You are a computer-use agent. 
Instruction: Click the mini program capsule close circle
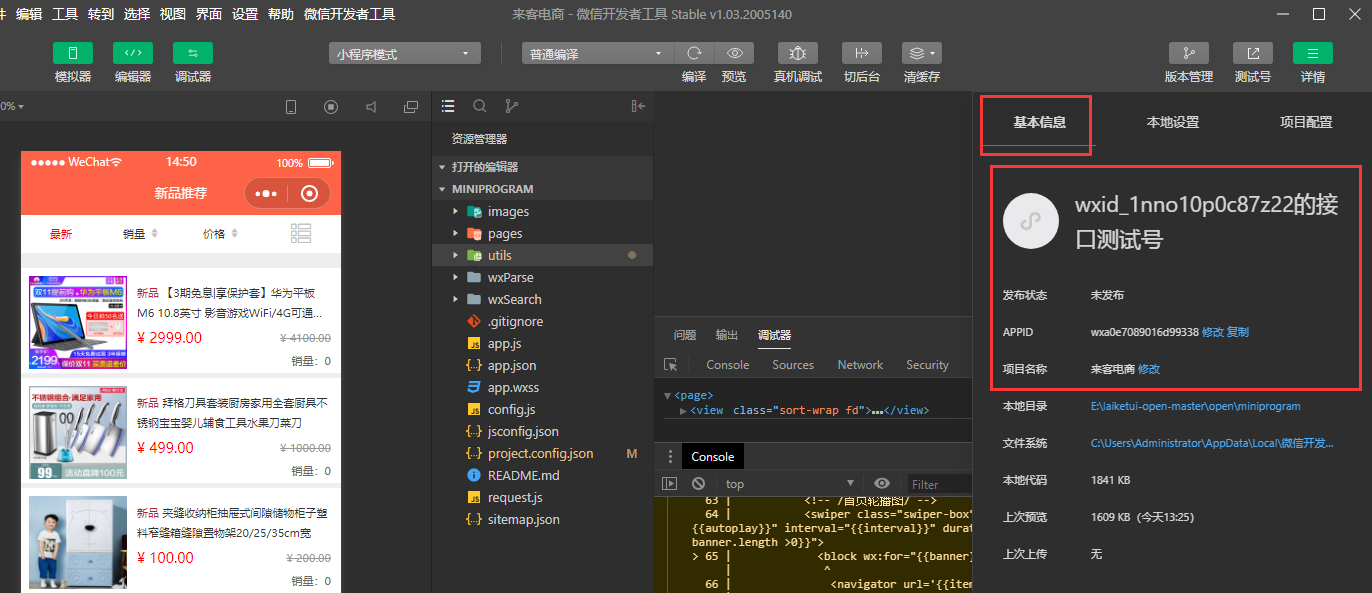(309, 194)
